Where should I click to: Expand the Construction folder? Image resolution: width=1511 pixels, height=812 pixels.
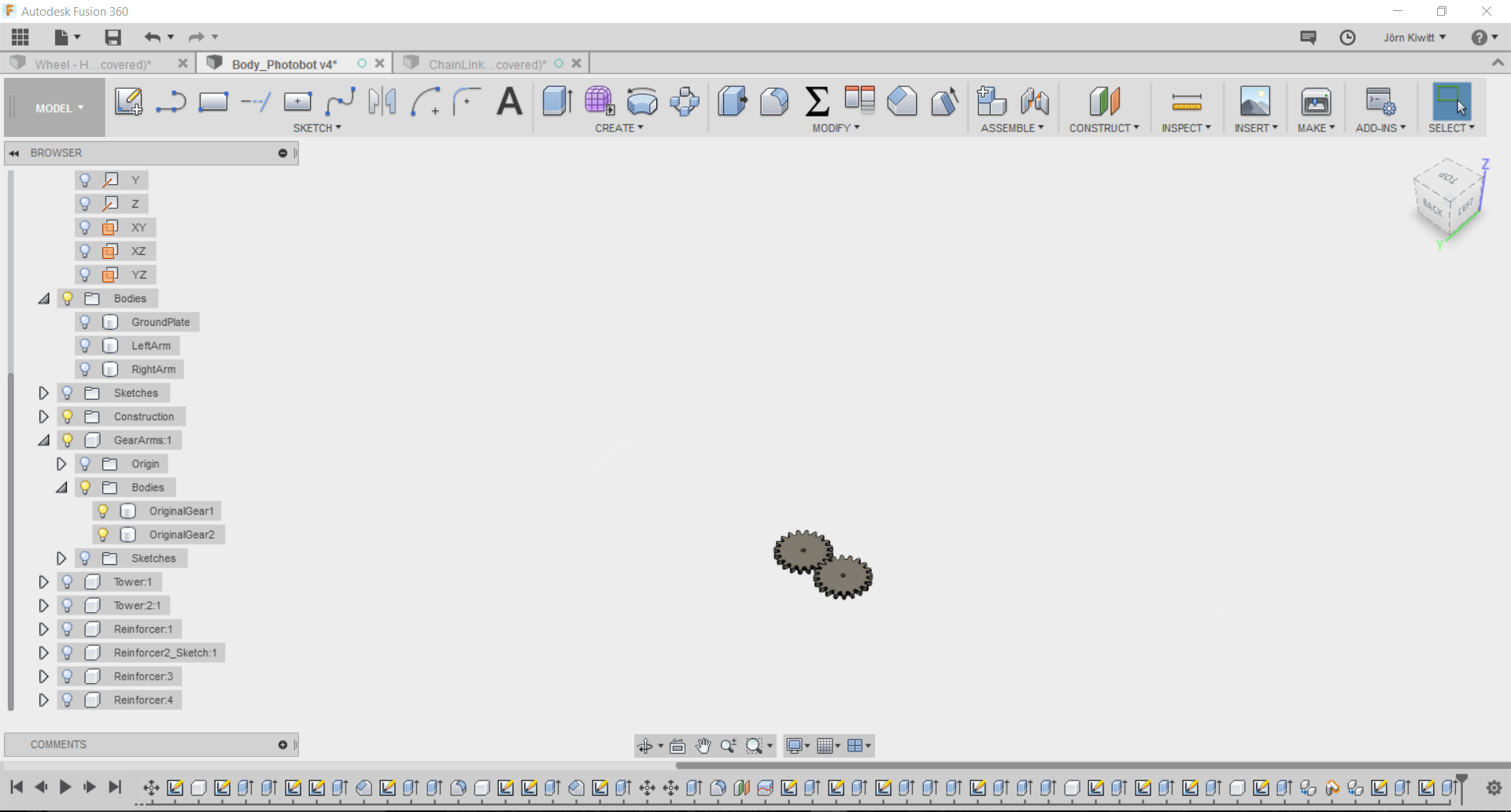pos(44,416)
